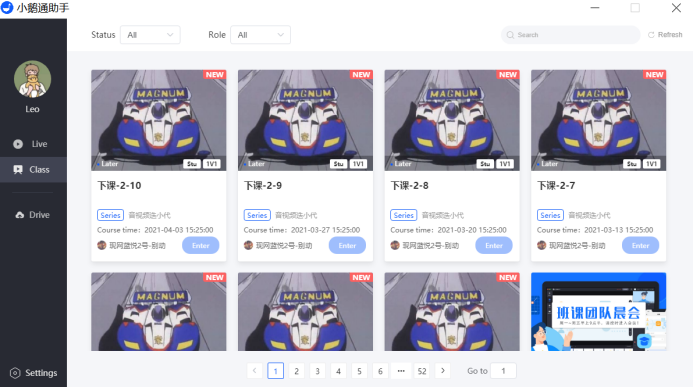The image size is (693, 388).
Task: Click the Refresh circular arrow icon
Action: coord(651,35)
